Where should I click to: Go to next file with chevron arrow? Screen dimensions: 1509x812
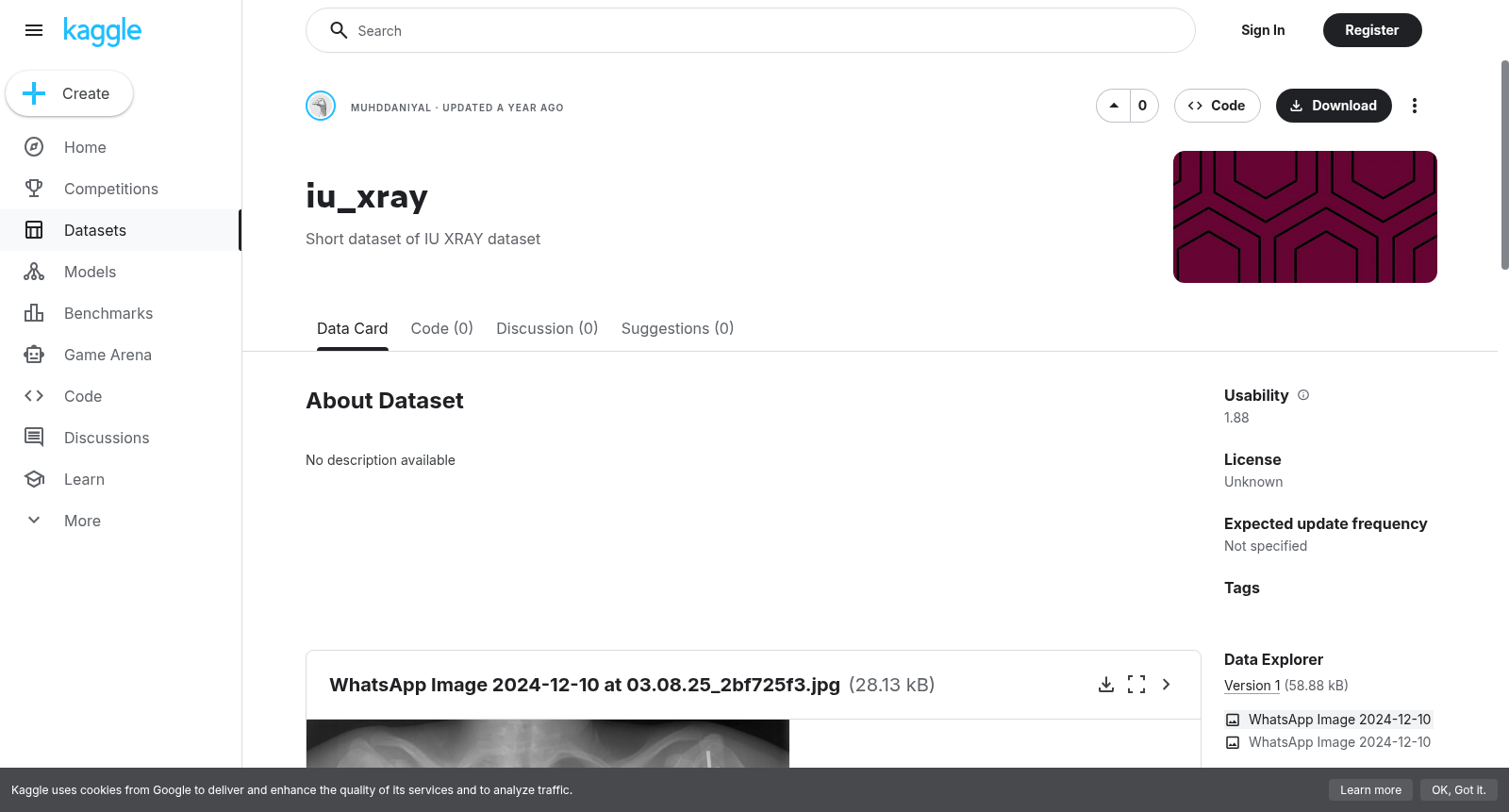[x=1167, y=685]
